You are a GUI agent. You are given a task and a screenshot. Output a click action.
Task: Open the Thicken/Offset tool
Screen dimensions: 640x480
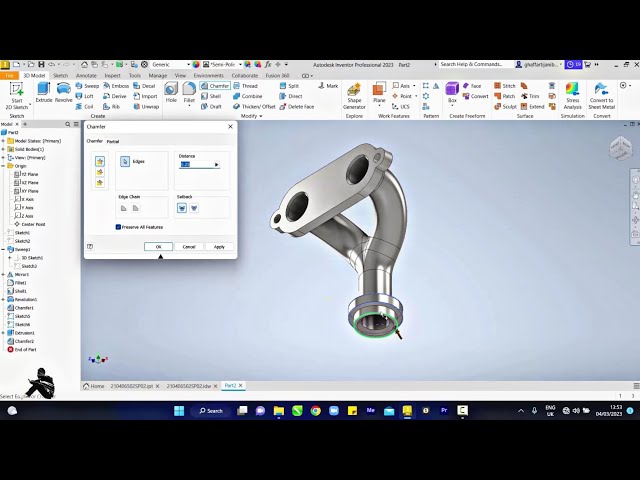click(x=254, y=107)
